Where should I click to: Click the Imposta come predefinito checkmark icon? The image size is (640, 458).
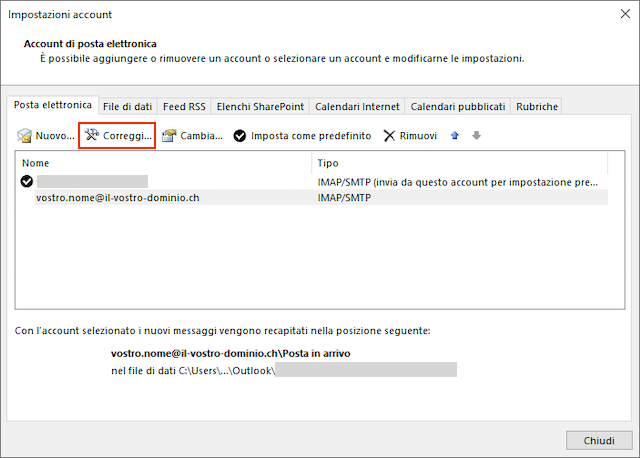[240, 136]
